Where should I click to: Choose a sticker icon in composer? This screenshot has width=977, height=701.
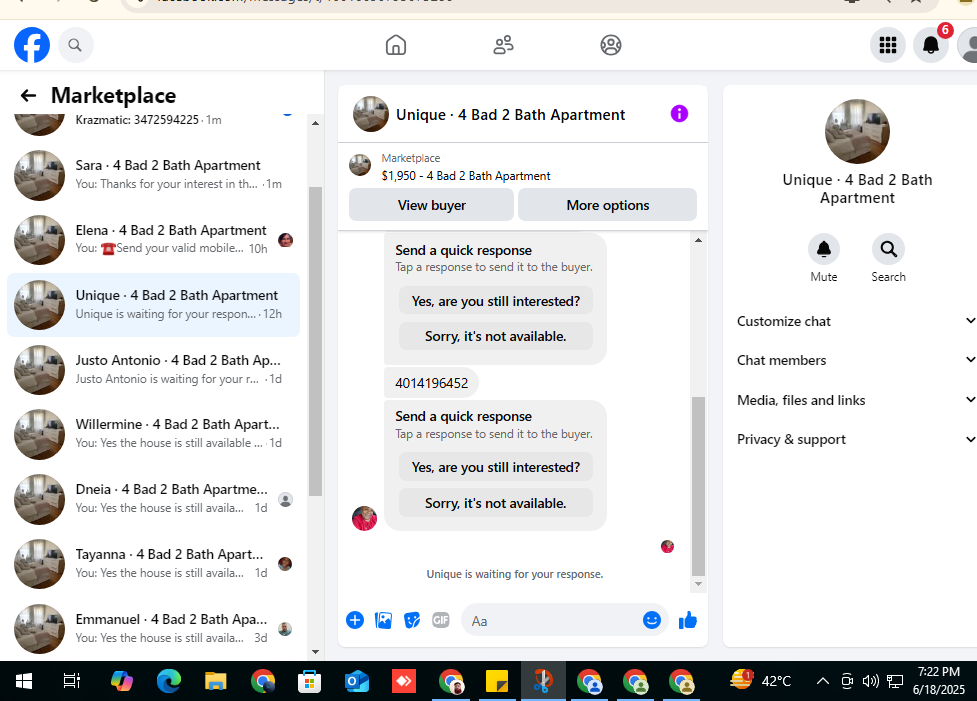[412, 620]
